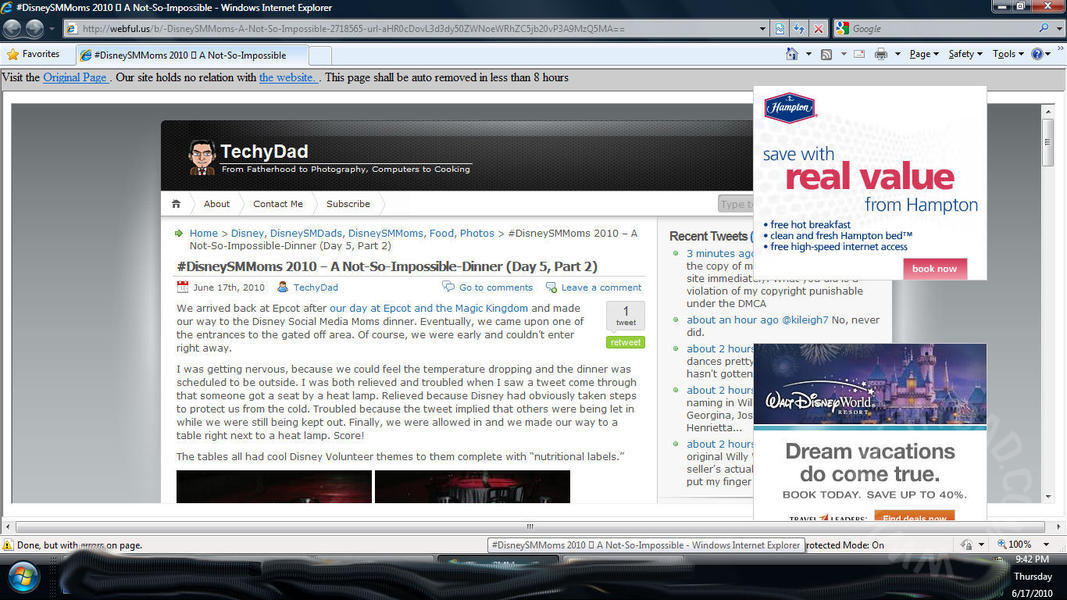Click the Home breadcrumb link

[x=203, y=233]
